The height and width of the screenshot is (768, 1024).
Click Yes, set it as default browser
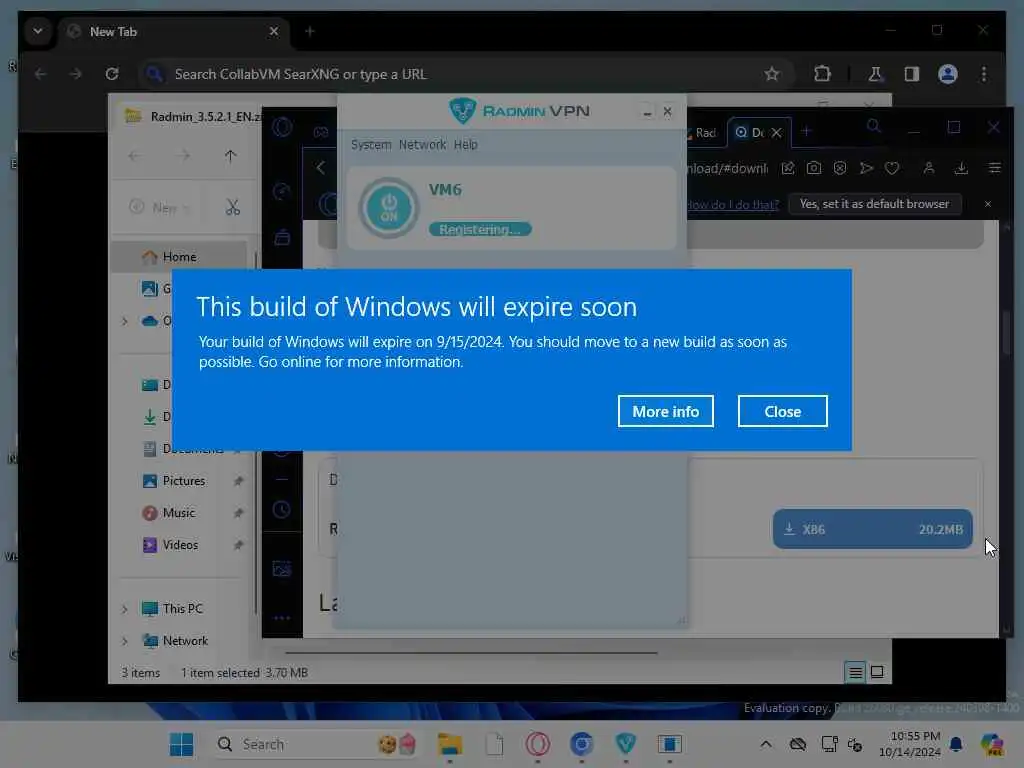point(874,204)
